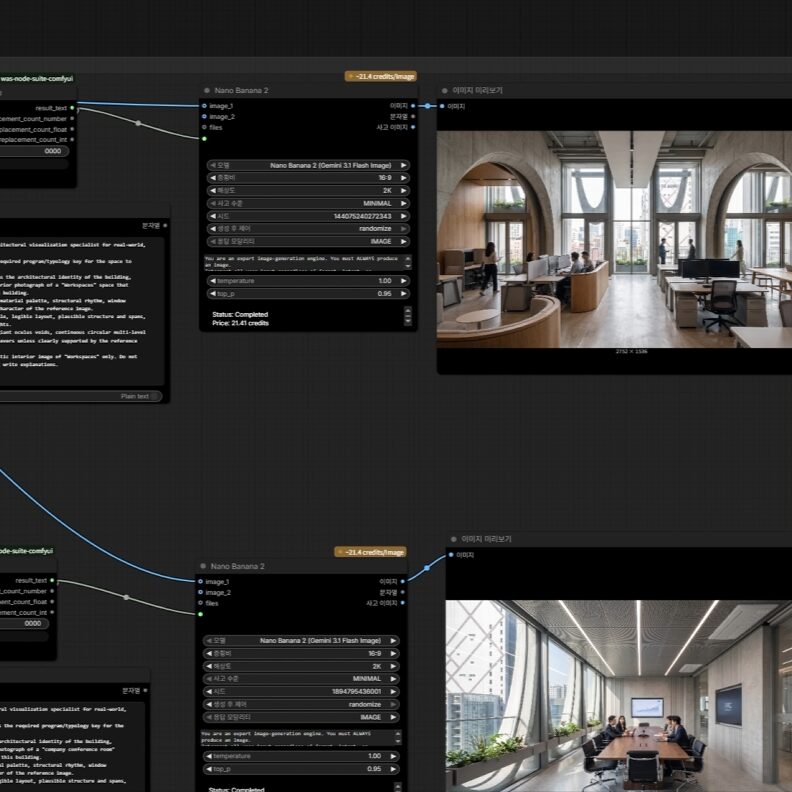Click files input slot on lower Nano Banana 2 node
The height and width of the screenshot is (792, 792).
tap(201, 603)
